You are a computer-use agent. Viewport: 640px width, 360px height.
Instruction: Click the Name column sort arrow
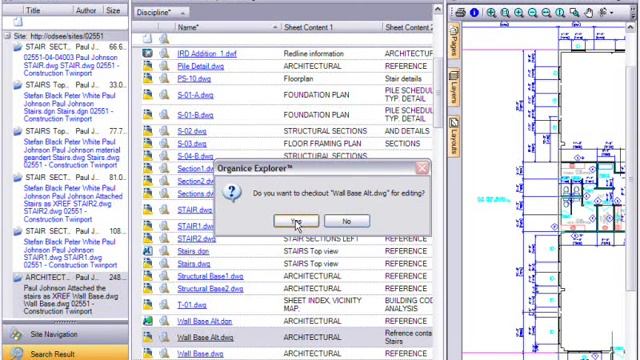(275, 27)
